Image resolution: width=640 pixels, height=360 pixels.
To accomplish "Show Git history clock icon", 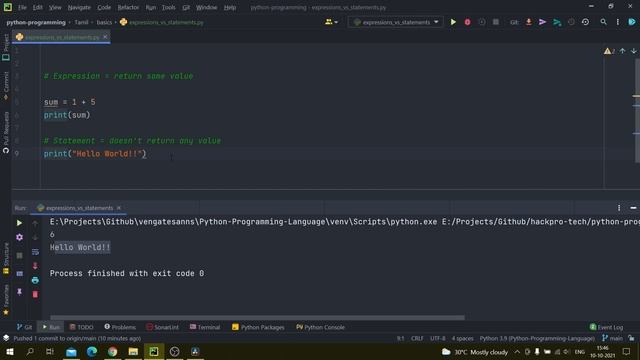I will point(571,22).
